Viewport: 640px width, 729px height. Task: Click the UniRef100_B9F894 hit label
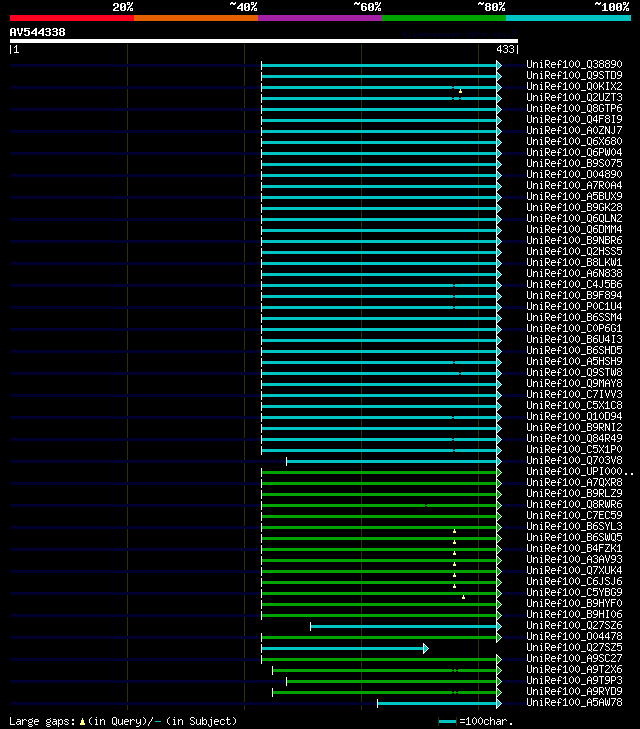[x=574, y=295]
